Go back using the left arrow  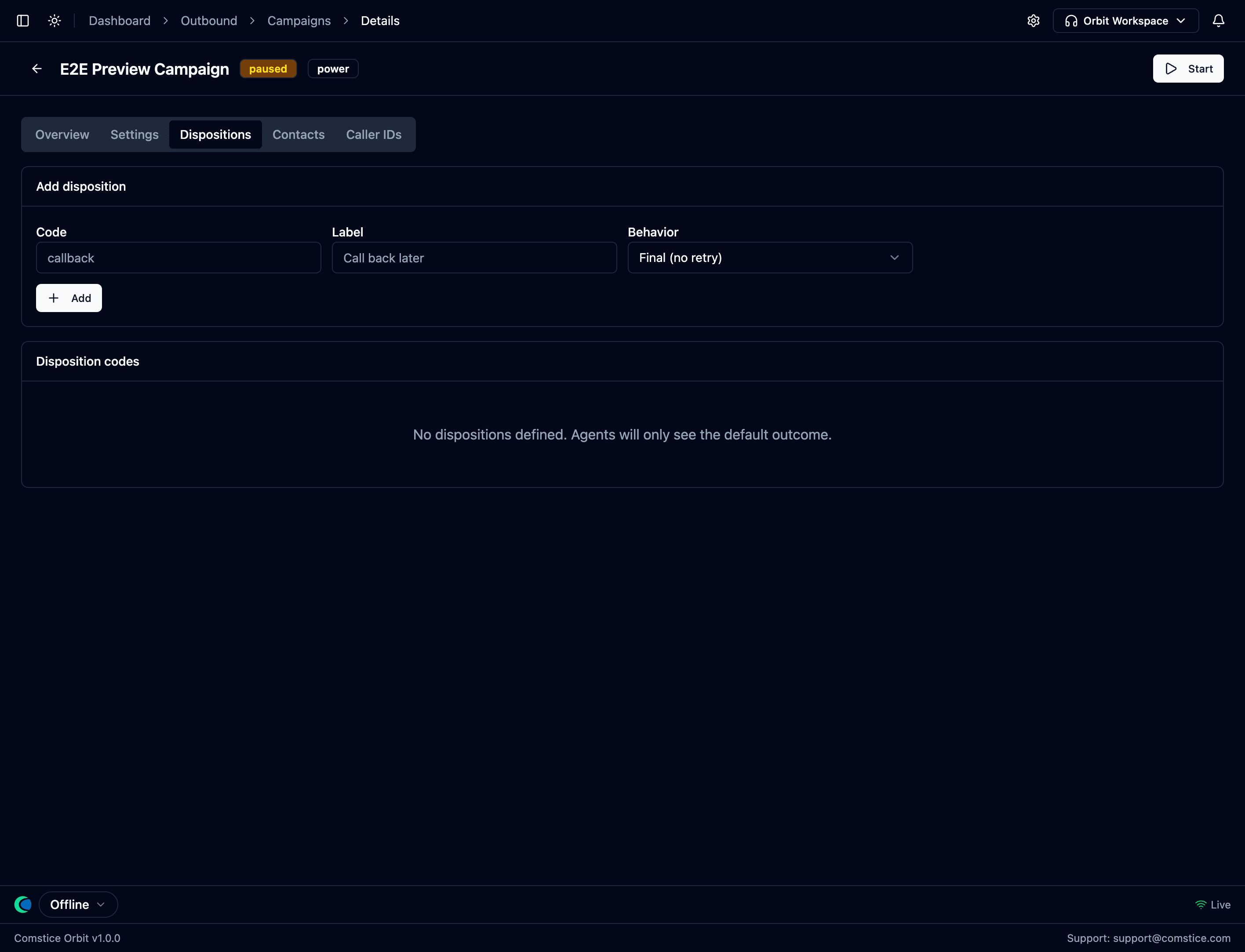[37, 69]
